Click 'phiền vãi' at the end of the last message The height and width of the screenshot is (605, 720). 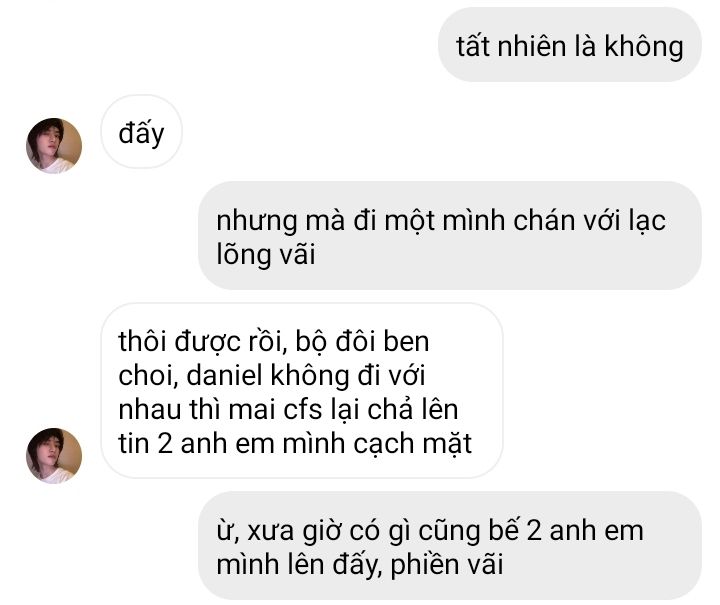tap(446, 565)
